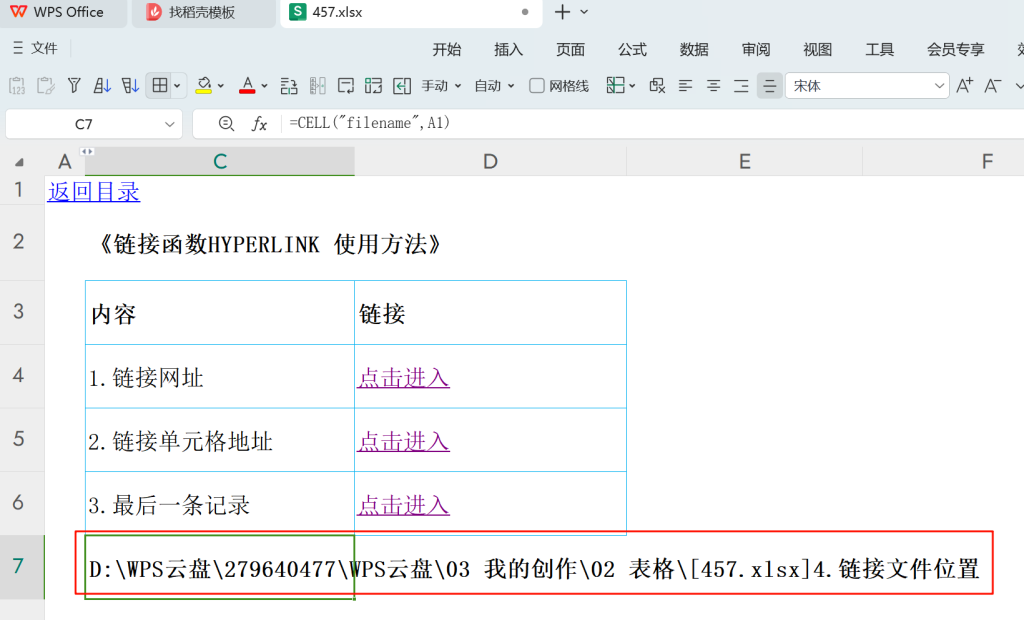Click the merge cells icon with green square
Viewport: 1024px width, 620px height.
374,86
